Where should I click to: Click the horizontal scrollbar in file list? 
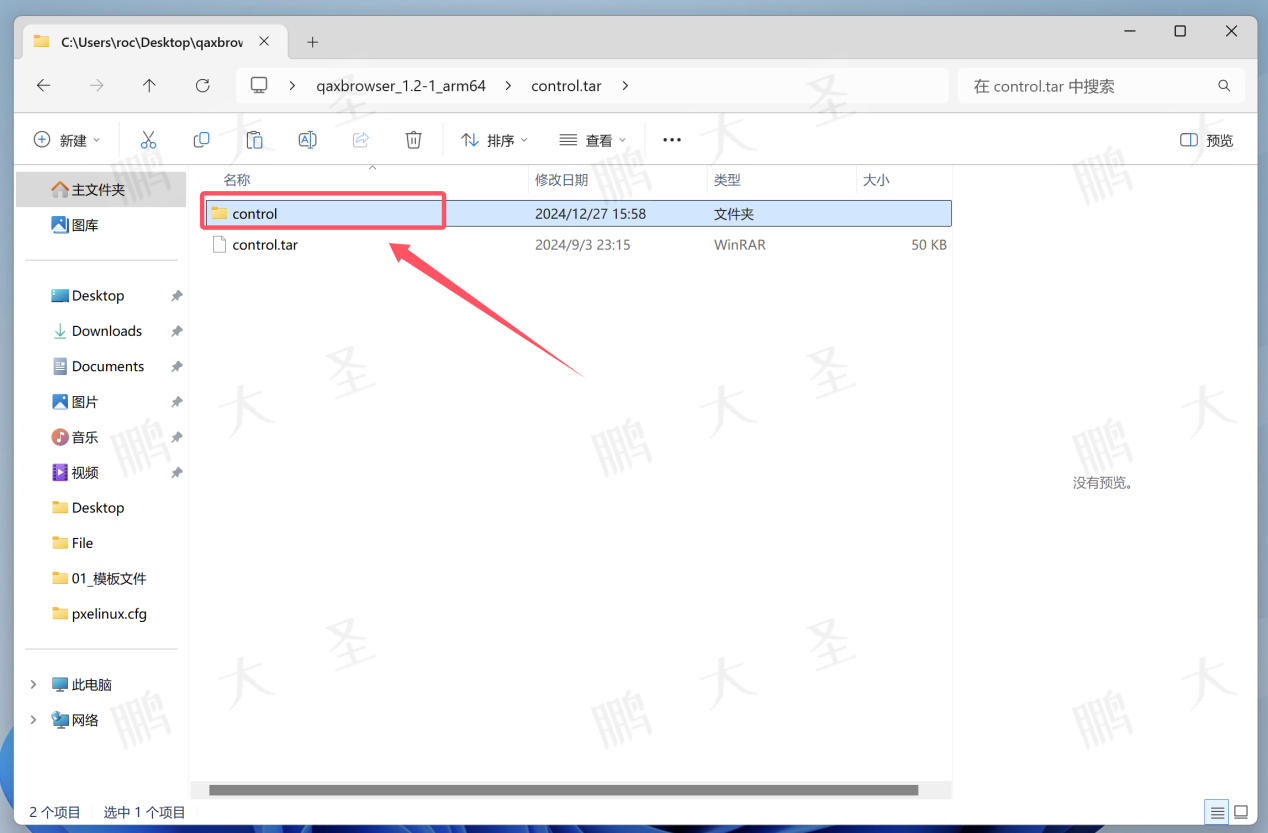(x=563, y=790)
